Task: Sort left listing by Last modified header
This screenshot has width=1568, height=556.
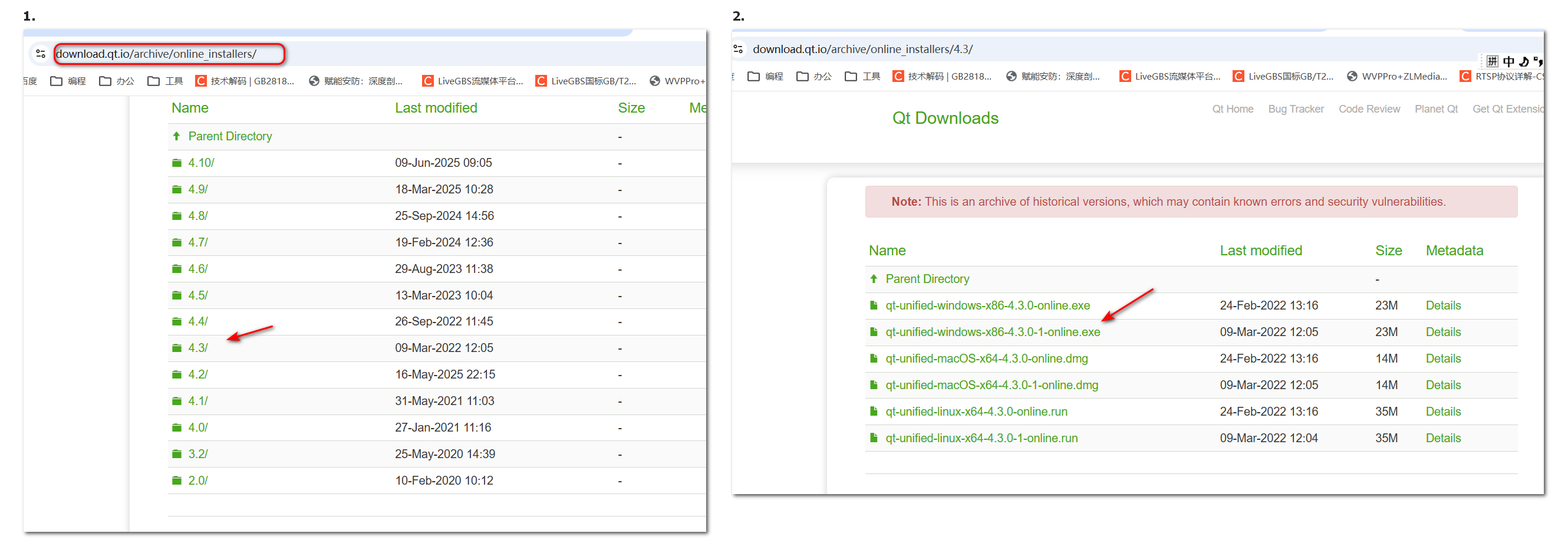Action: point(436,108)
